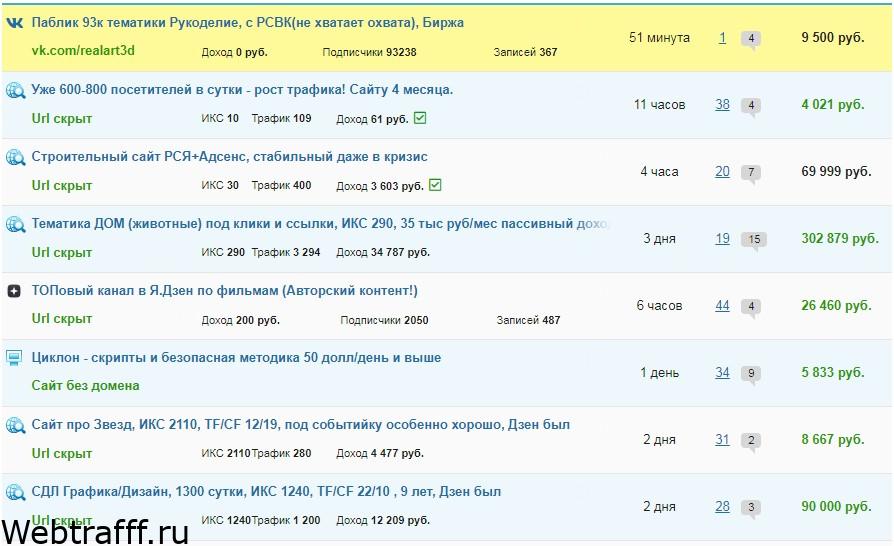894x546 pixels.
Task: Click comment bubble showing 7 comments
Action: click(x=751, y=173)
